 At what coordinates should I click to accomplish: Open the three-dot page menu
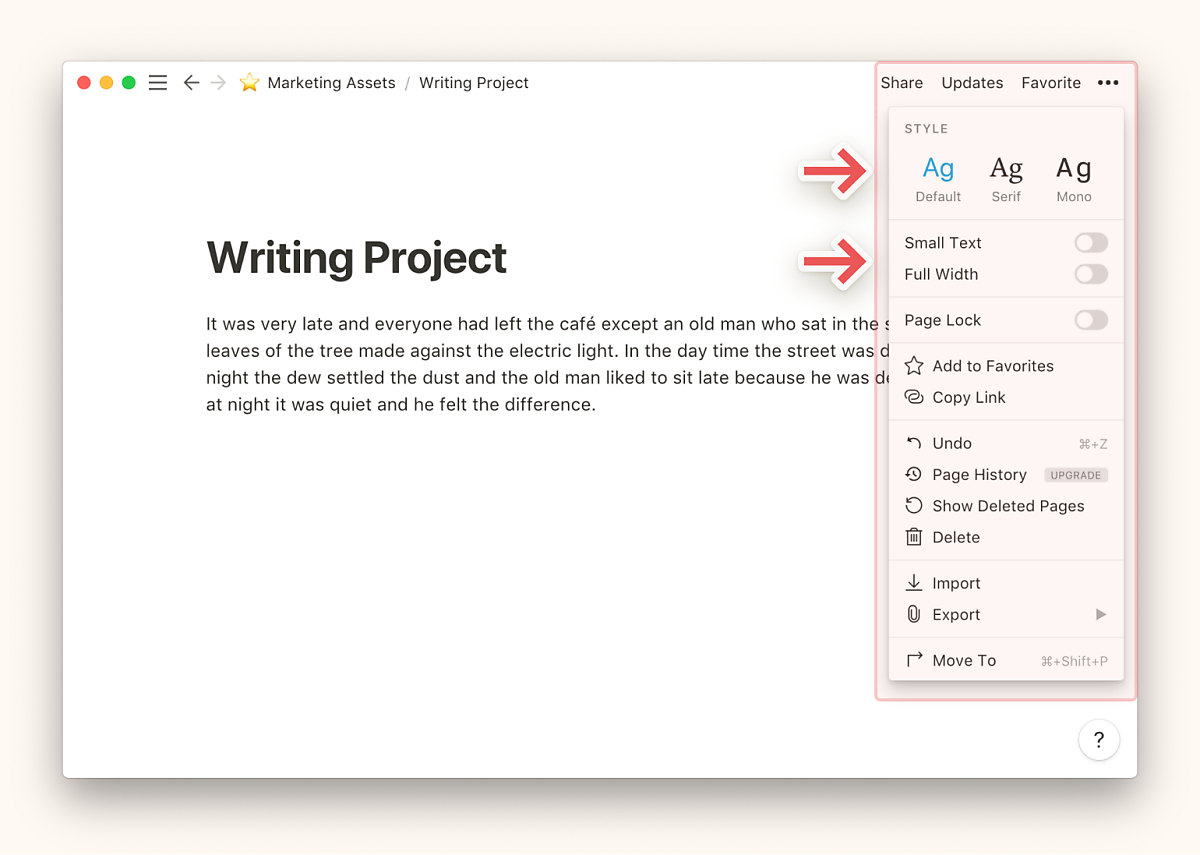[x=1108, y=83]
